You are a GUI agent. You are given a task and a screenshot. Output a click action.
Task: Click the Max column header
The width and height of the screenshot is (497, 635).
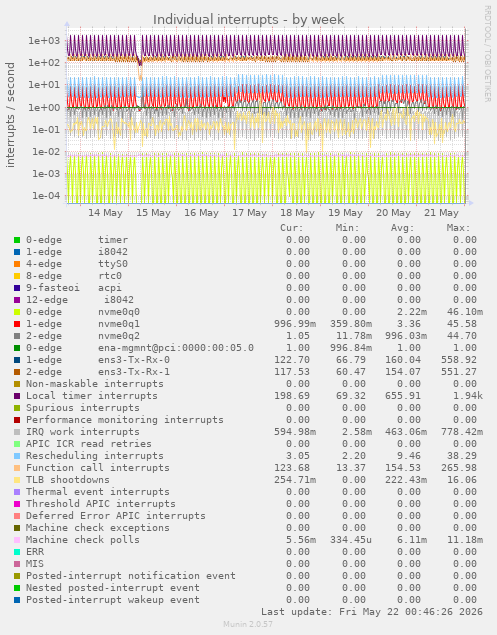[x=458, y=228]
